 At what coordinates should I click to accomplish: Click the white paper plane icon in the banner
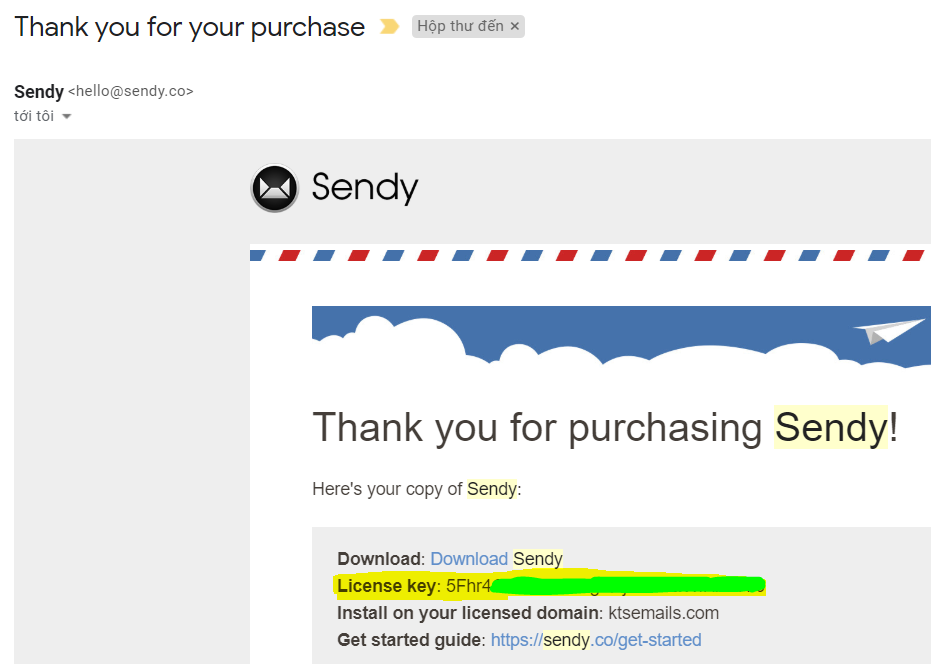pos(889,330)
